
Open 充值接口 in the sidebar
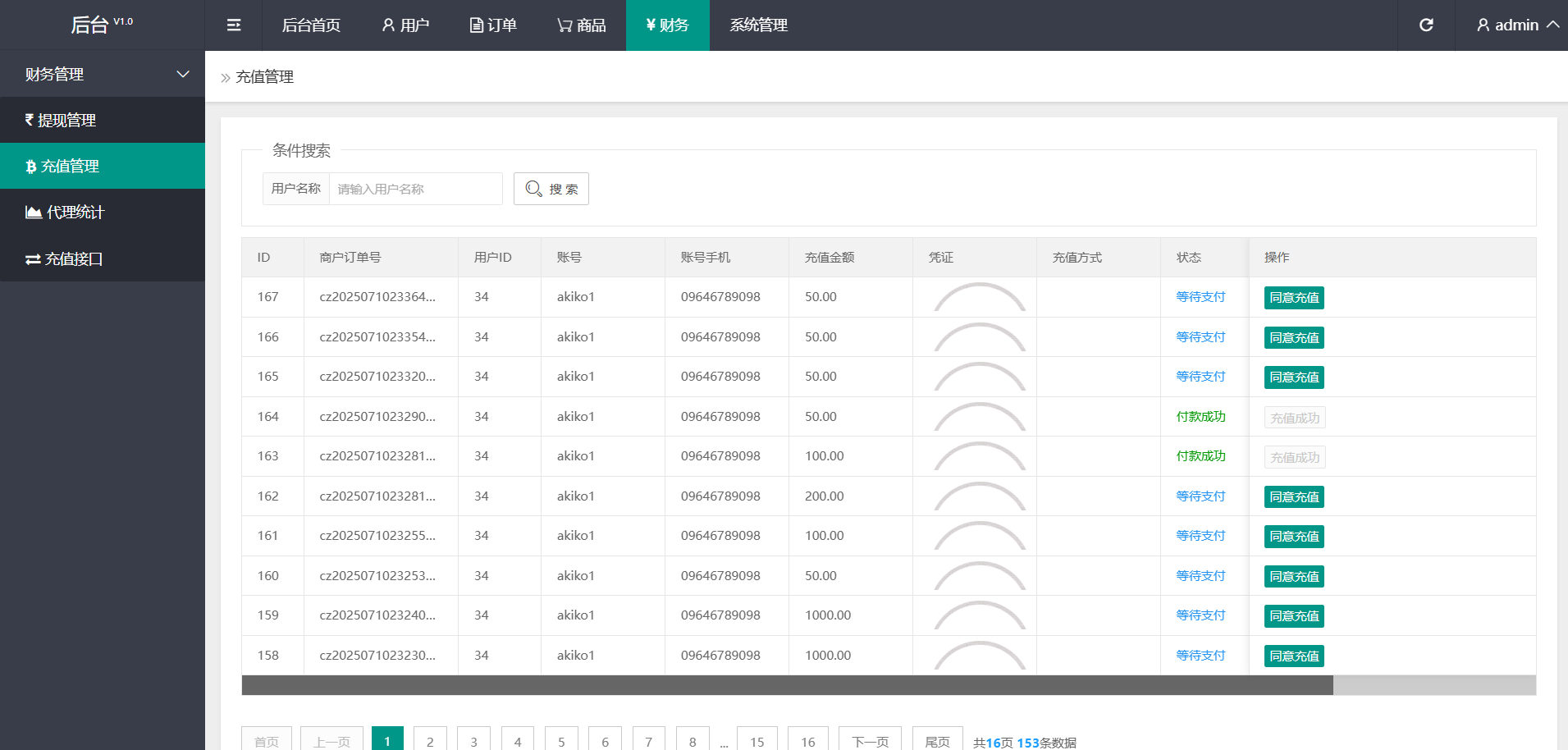click(x=103, y=258)
